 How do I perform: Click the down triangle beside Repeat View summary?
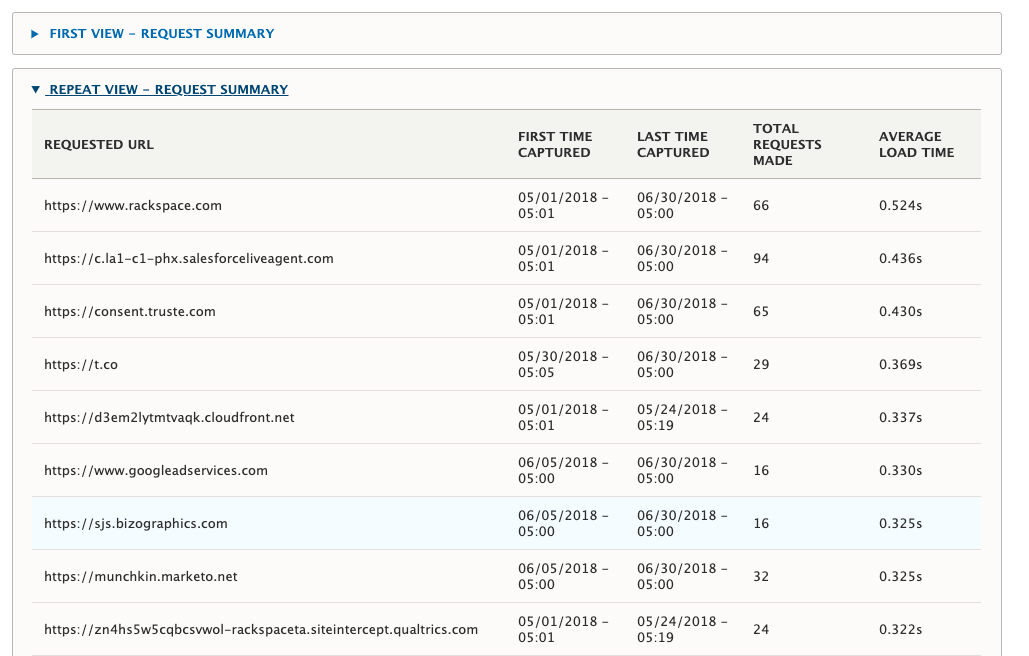click(x=35, y=90)
